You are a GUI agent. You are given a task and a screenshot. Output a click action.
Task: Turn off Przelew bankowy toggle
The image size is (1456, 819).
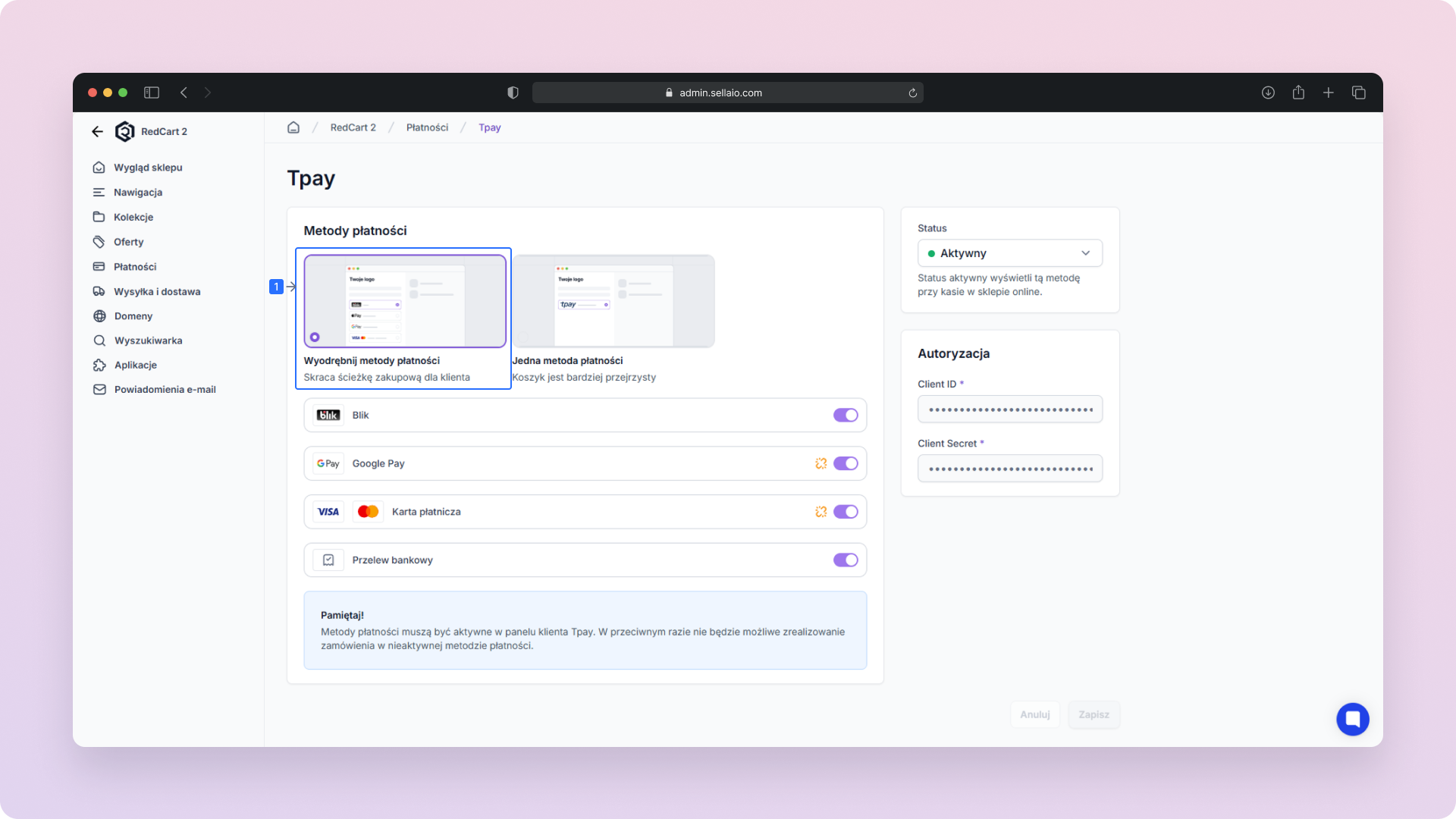(846, 560)
